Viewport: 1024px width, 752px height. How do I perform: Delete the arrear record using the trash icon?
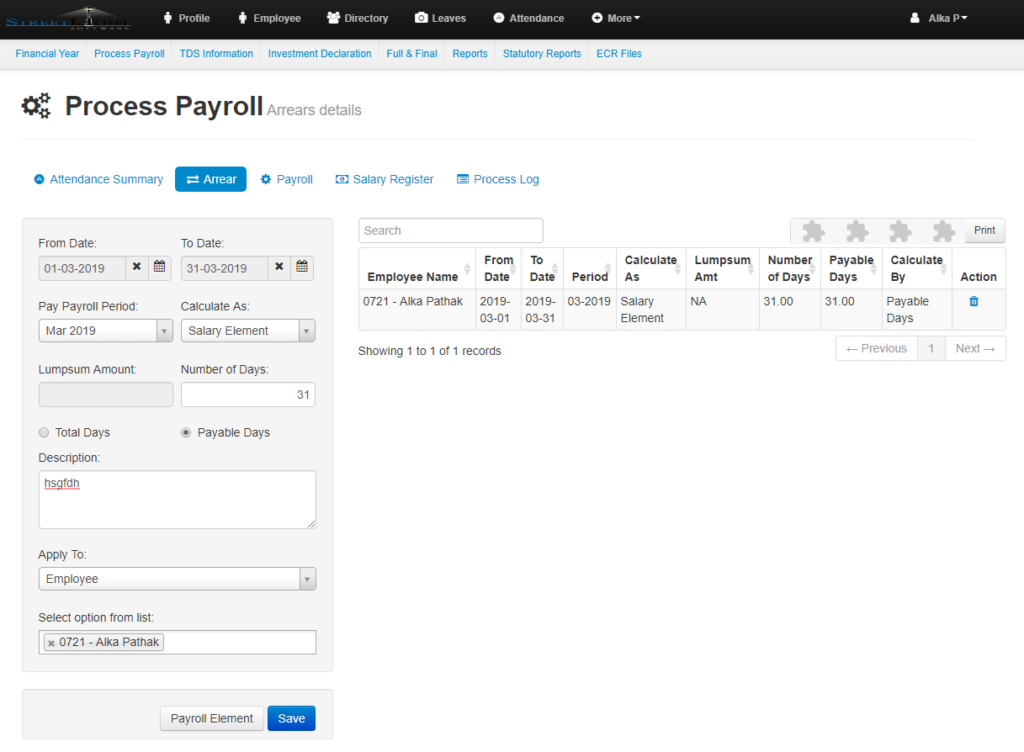[x=973, y=300]
